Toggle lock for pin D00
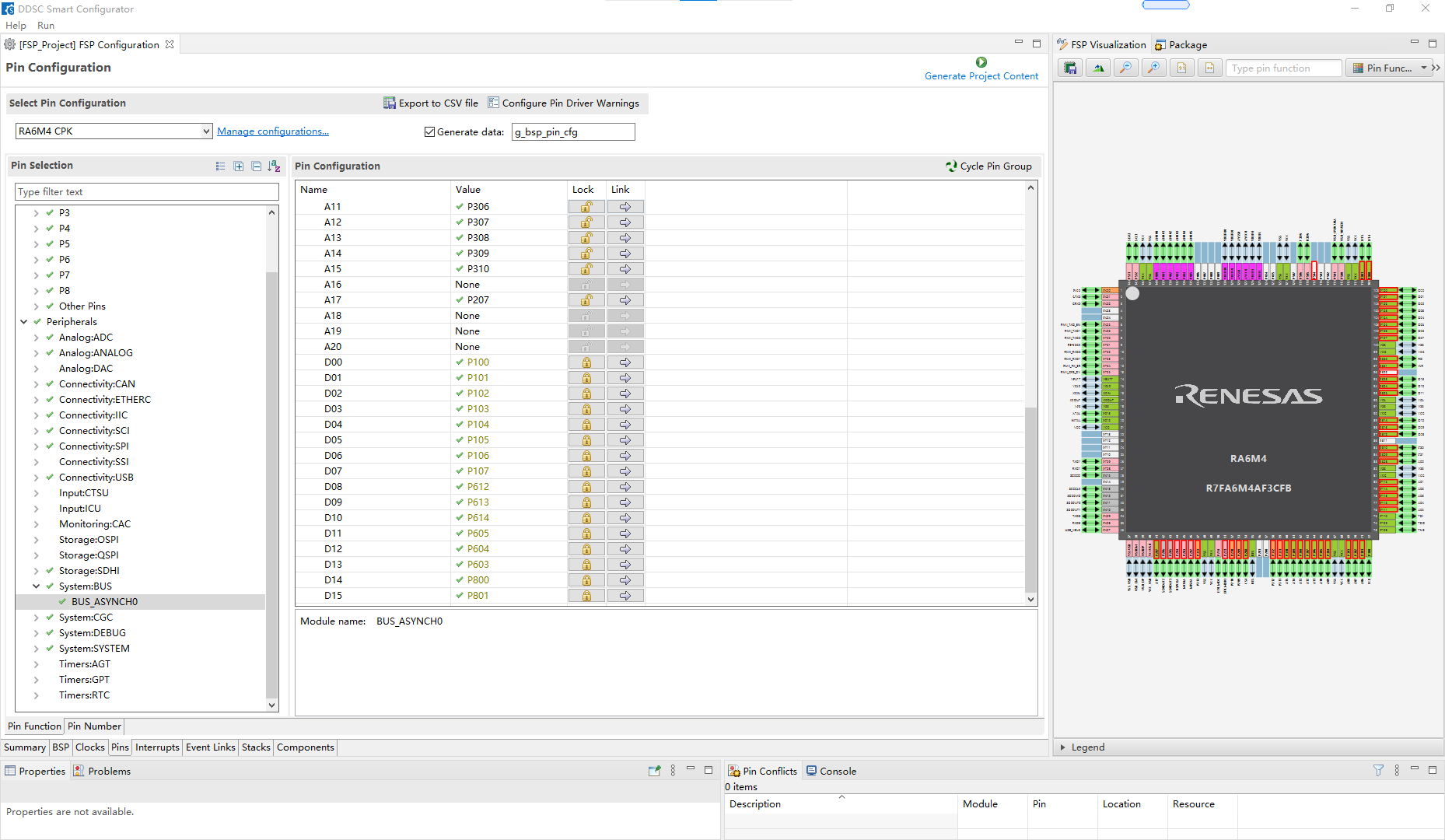Viewport: 1445px width, 840px height. point(586,362)
